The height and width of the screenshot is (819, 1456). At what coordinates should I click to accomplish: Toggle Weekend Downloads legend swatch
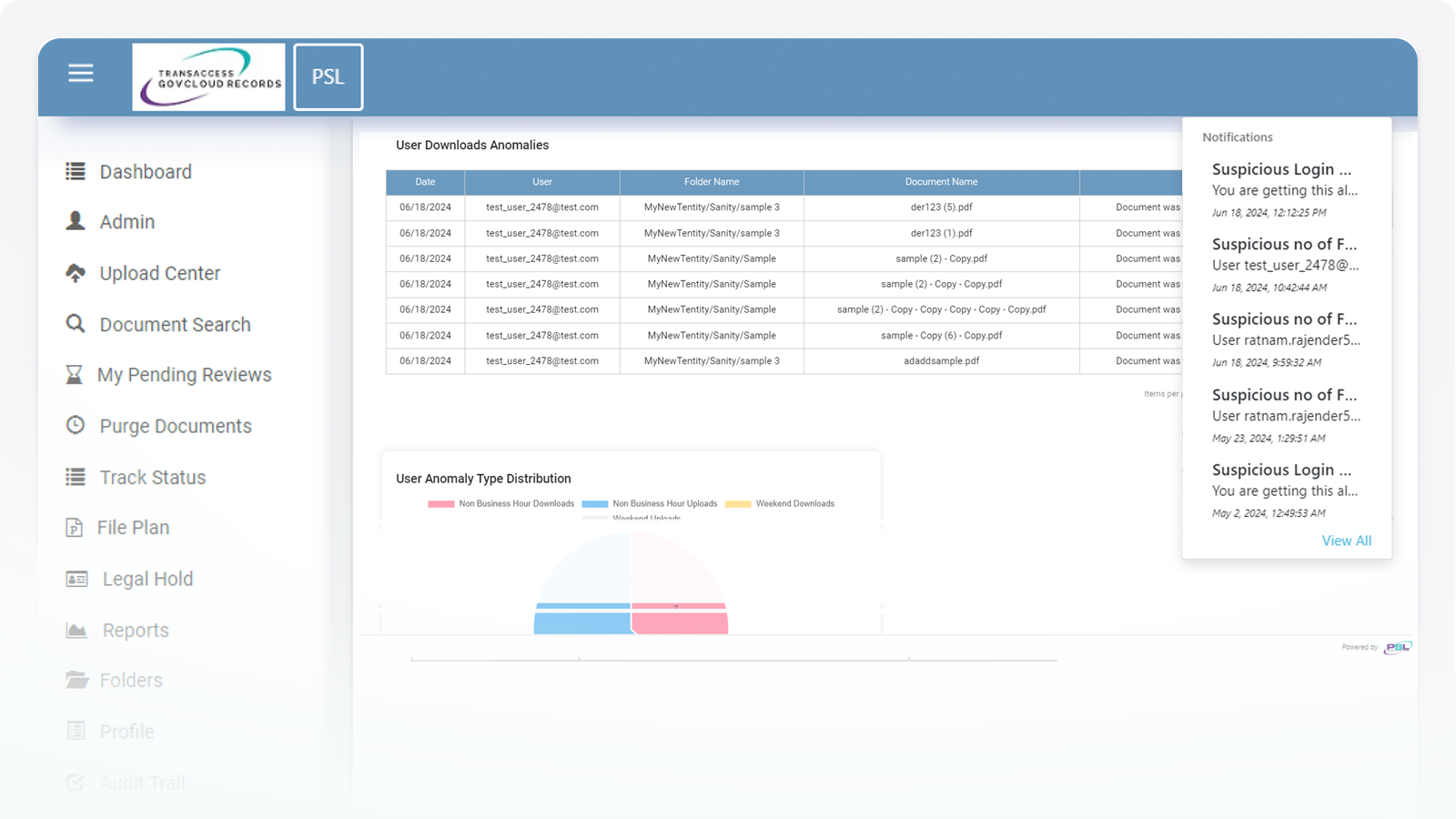pyautogui.click(x=738, y=504)
